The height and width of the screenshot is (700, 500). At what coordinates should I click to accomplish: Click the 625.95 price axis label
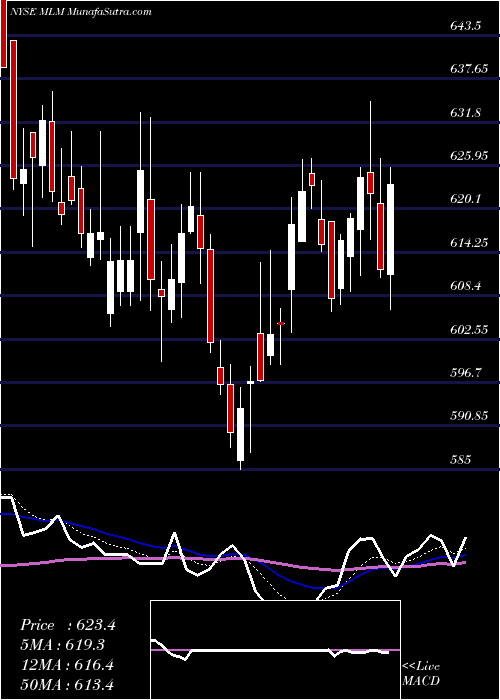click(x=468, y=155)
